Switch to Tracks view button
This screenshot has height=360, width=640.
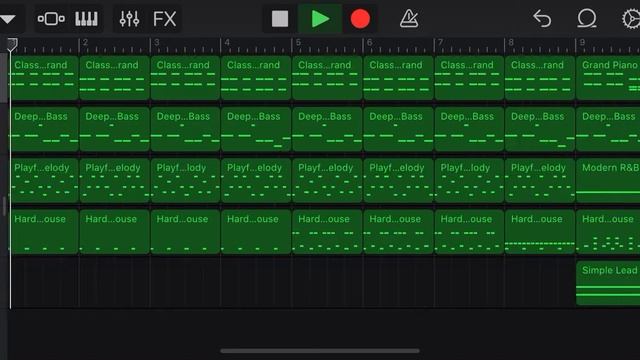pyautogui.click(x=51, y=19)
